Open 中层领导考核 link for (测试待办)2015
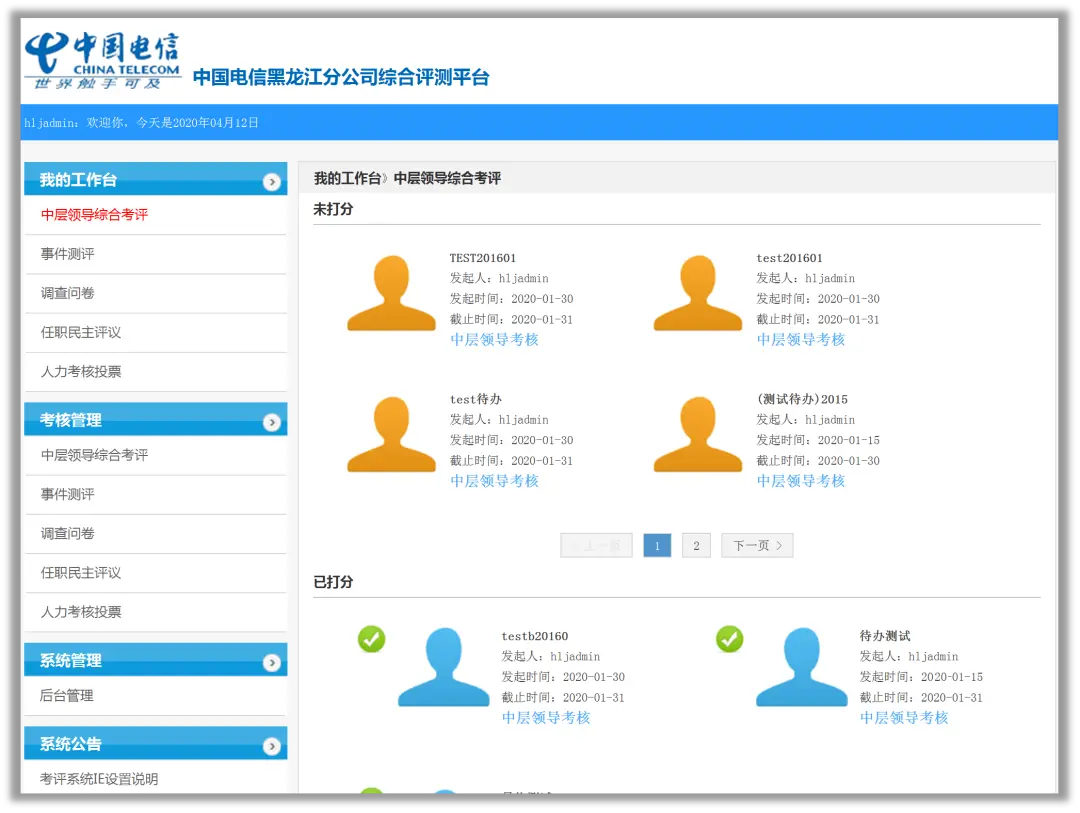 pos(800,481)
